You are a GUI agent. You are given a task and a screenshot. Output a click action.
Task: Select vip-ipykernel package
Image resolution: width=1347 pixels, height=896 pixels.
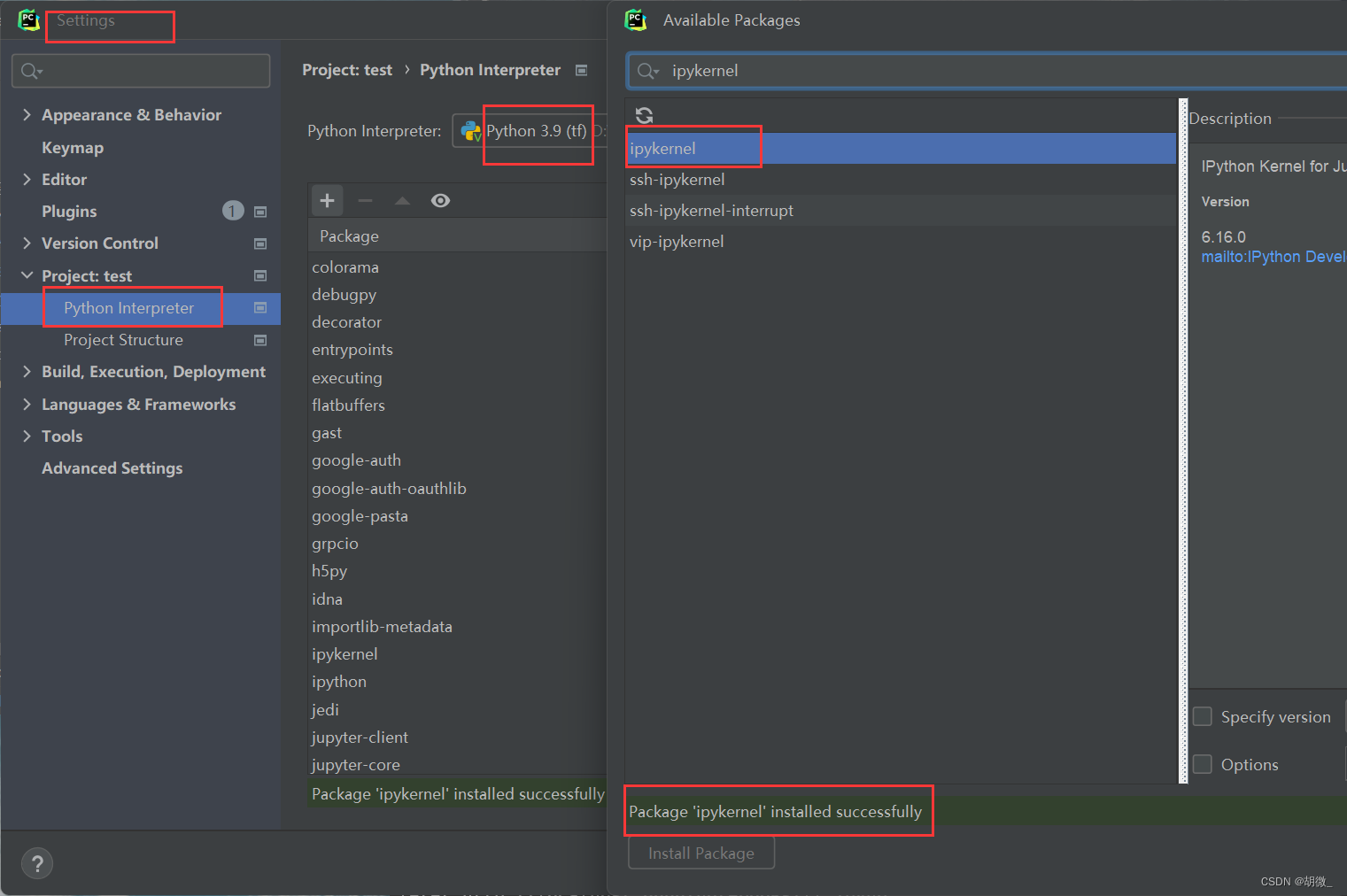click(901, 242)
